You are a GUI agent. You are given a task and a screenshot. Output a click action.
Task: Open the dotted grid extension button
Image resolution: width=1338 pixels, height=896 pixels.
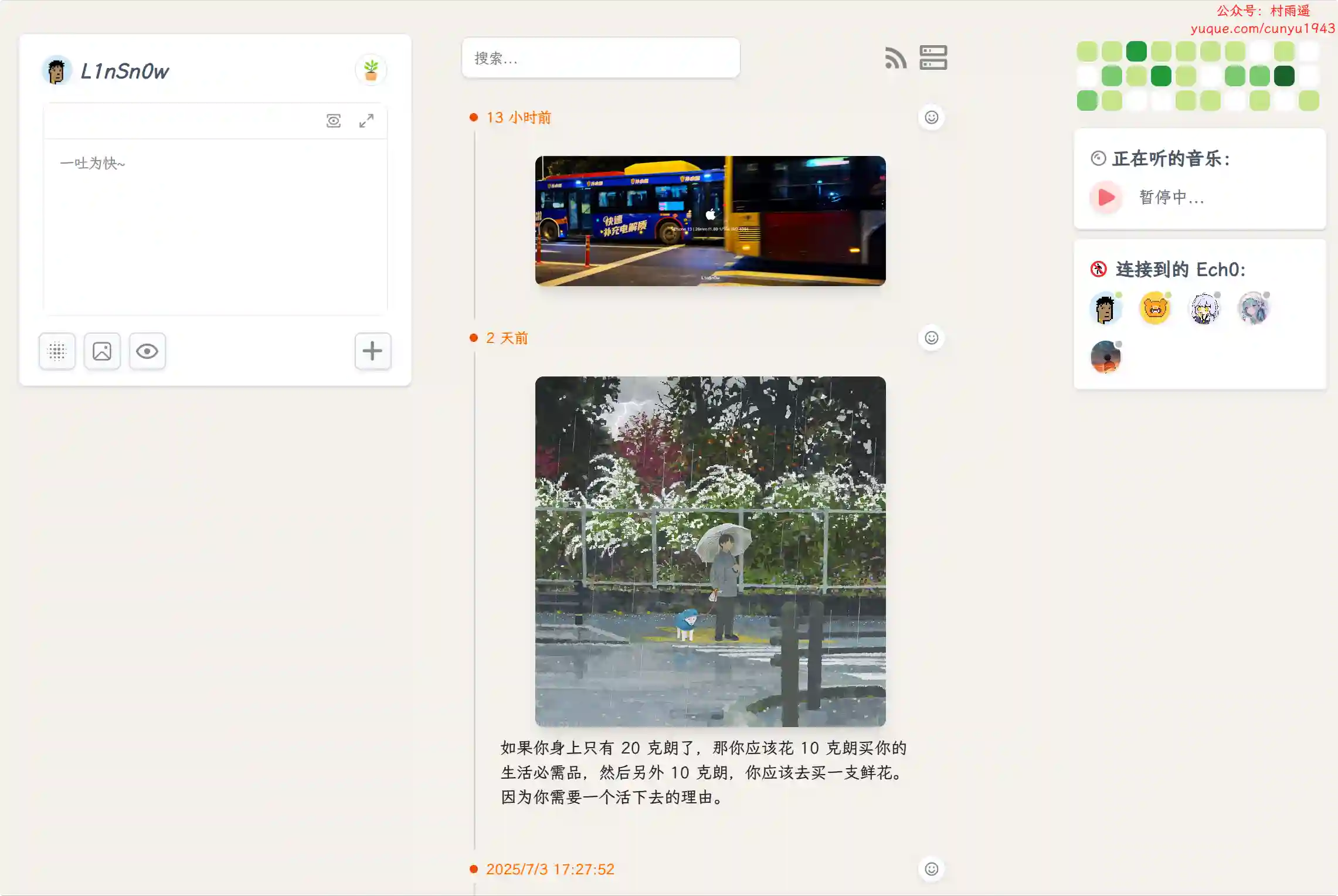[57, 351]
